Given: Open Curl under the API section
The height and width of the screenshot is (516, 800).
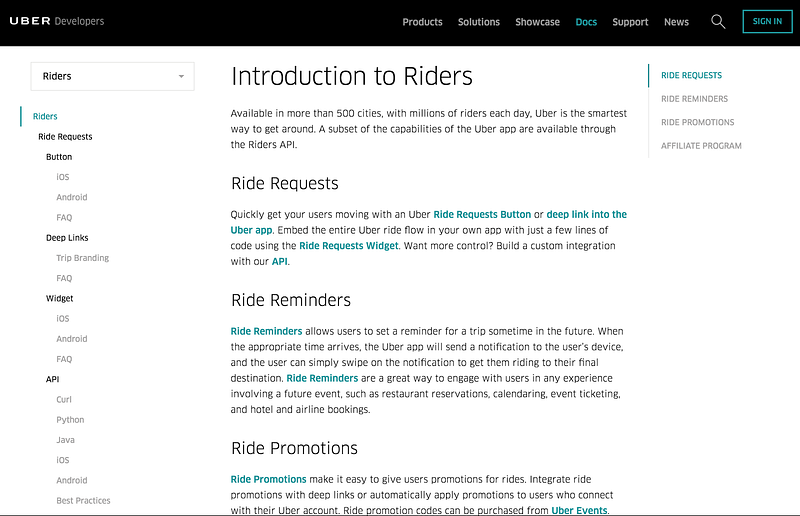Looking at the screenshot, I should pyautogui.click(x=64, y=400).
